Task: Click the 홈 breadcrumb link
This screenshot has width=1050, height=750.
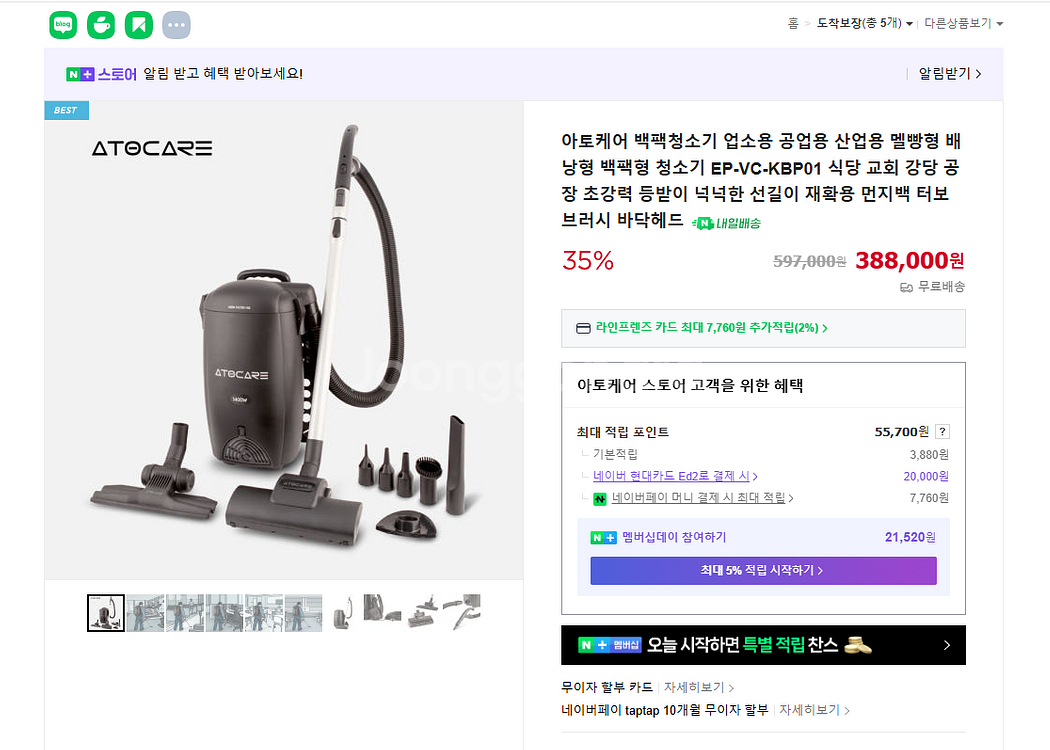Action: [x=793, y=23]
